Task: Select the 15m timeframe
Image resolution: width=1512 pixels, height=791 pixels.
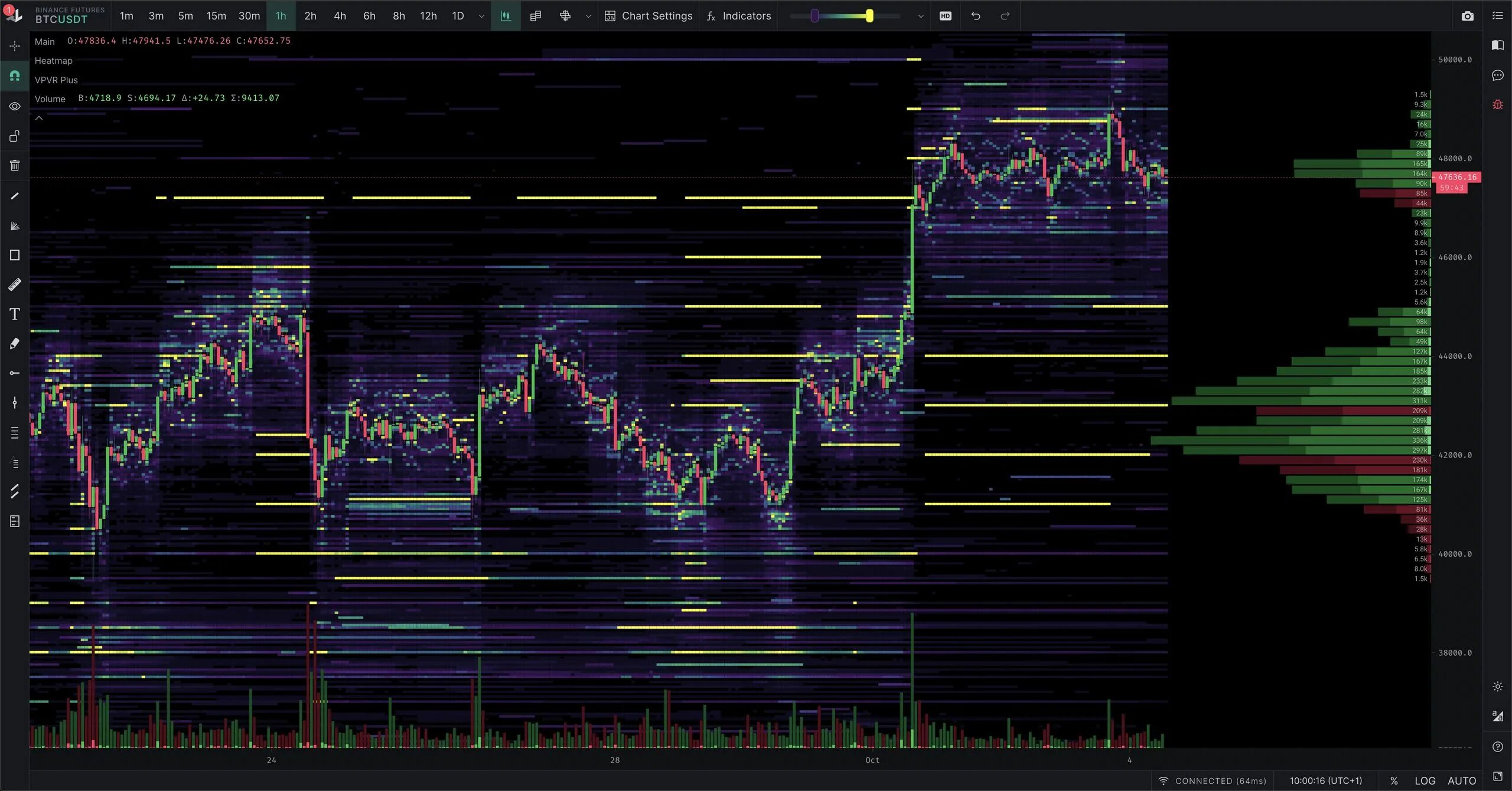Action: coord(216,16)
